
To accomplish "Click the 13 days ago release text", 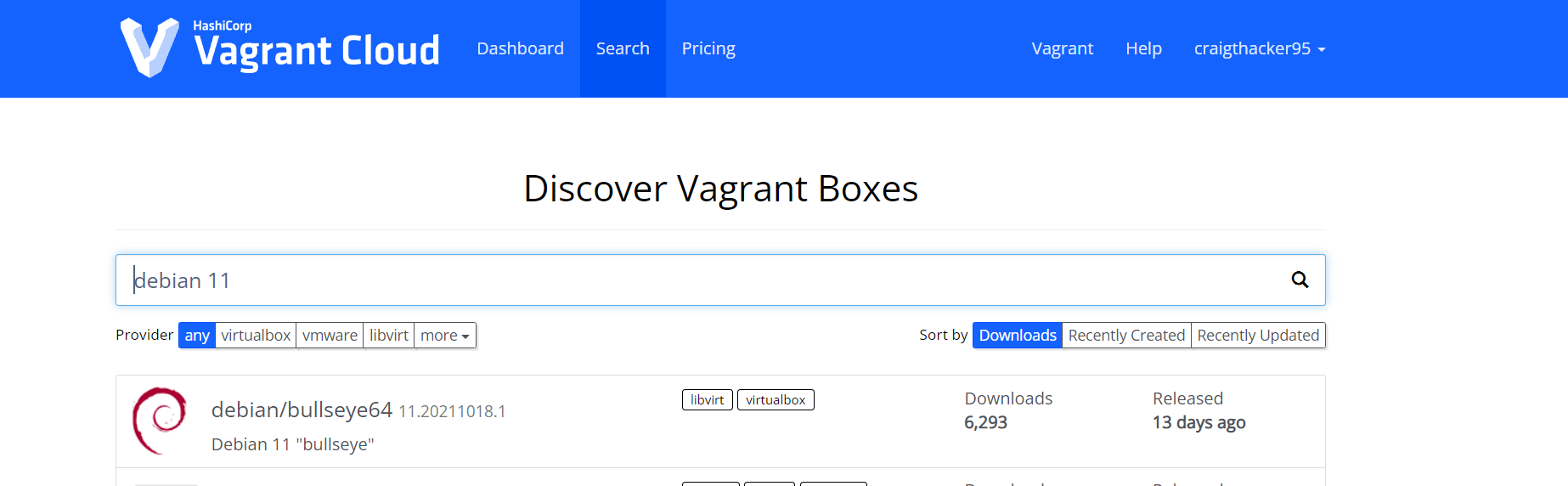I will tap(1199, 422).
